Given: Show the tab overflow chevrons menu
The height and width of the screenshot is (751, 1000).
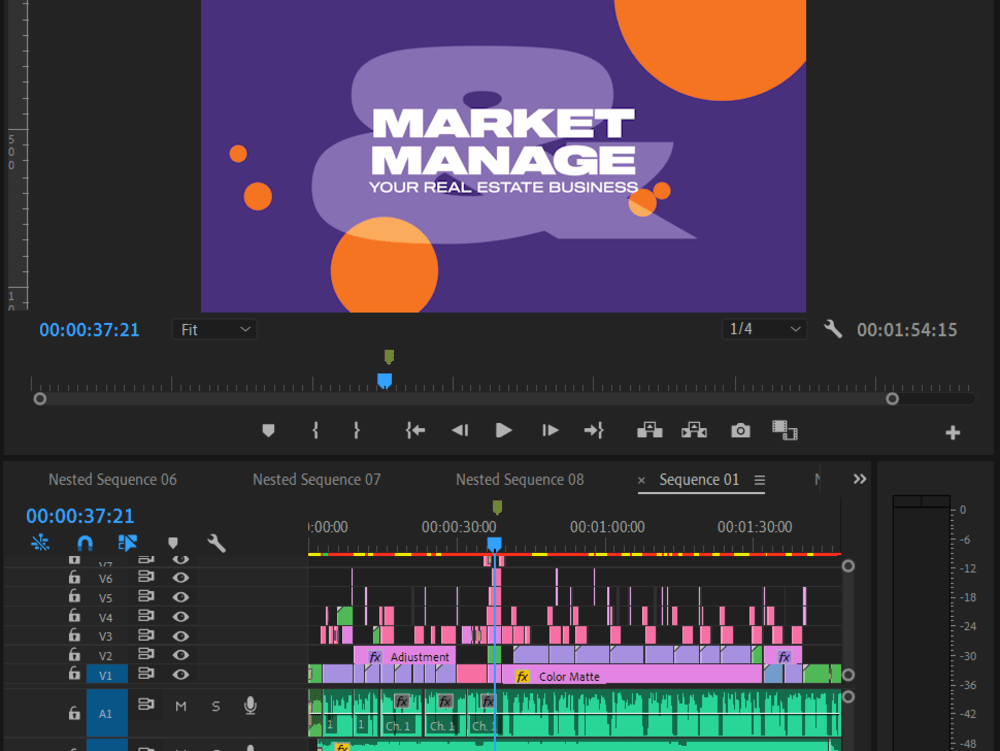Looking at the screenshot, I should tap(860, 479).
